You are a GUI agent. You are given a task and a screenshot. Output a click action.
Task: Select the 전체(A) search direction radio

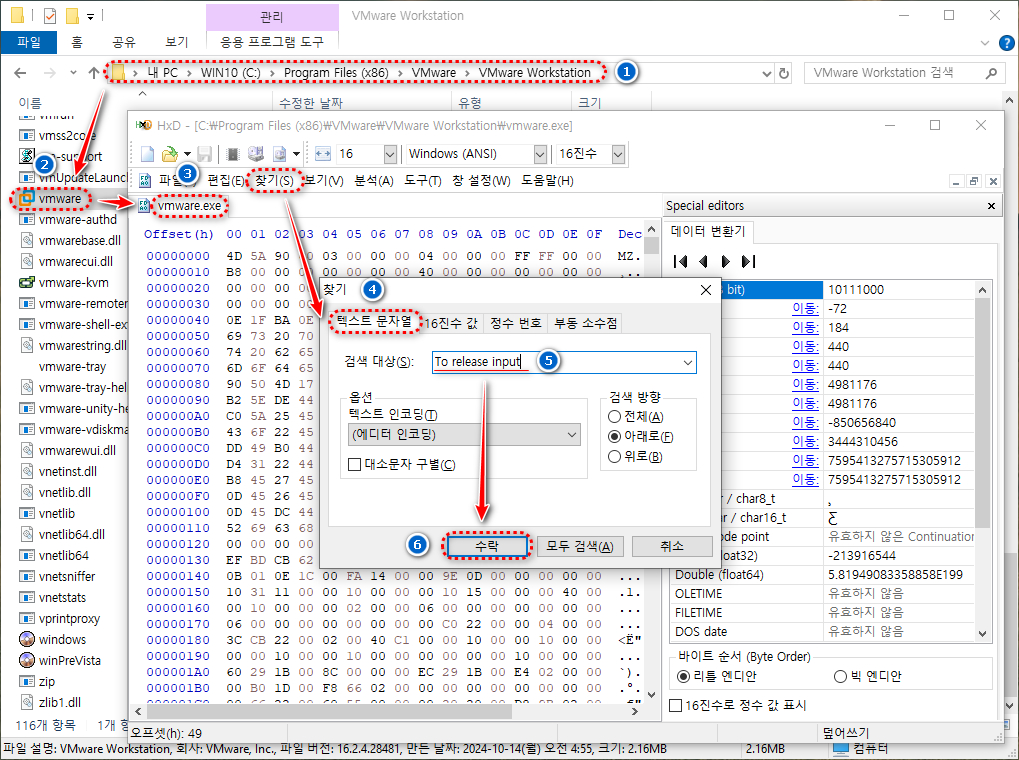tap(614, 417)
